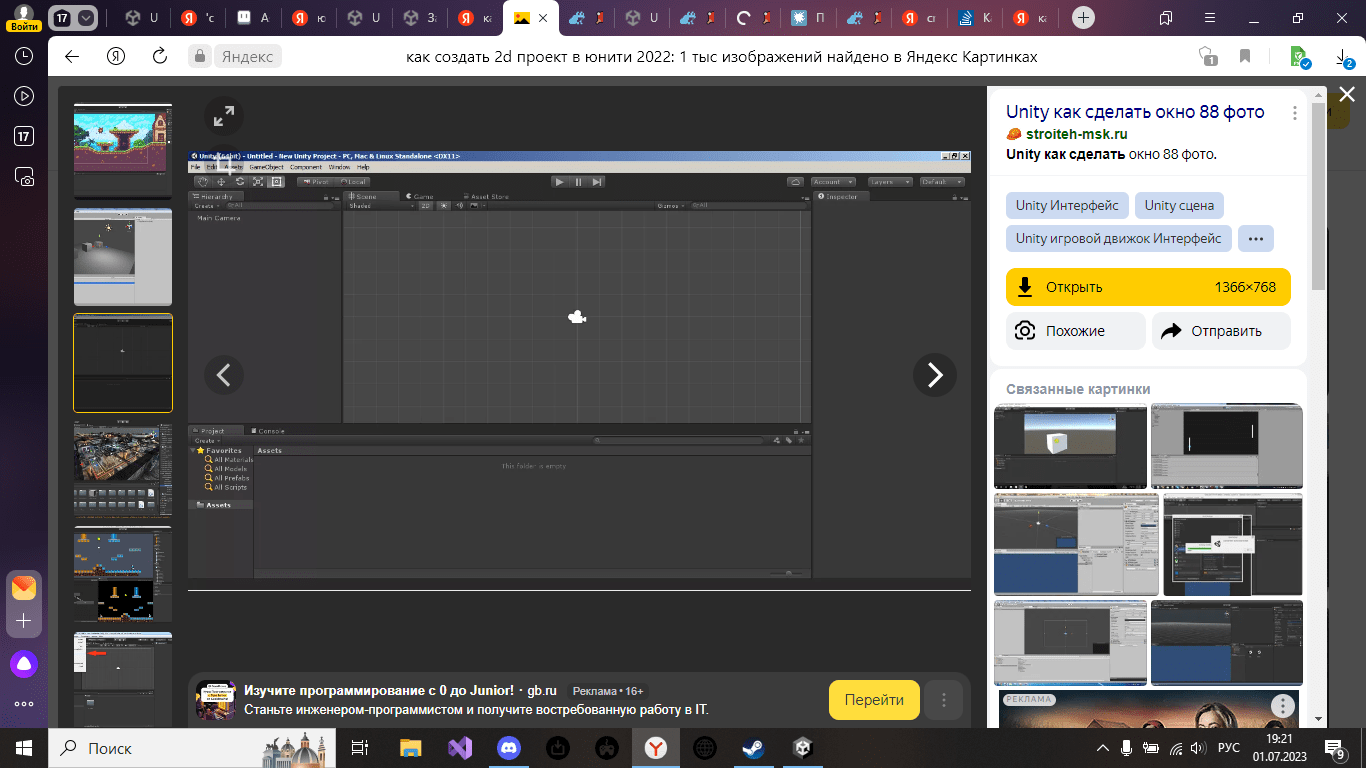The width and height of the screenshot is (1366, 768).
Task: Expand more tags with the ellipsis chip
Action: pyautogui.click(x=1256, y=239)
